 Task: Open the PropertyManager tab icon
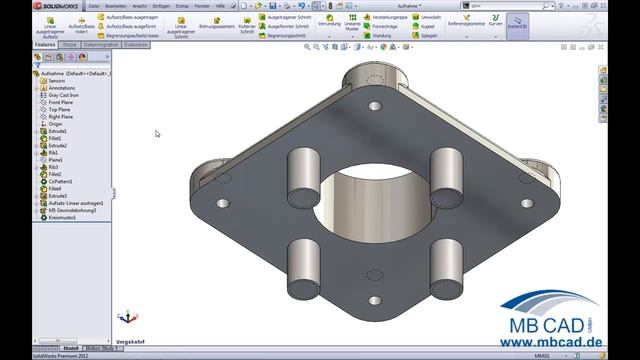point(49,57)
